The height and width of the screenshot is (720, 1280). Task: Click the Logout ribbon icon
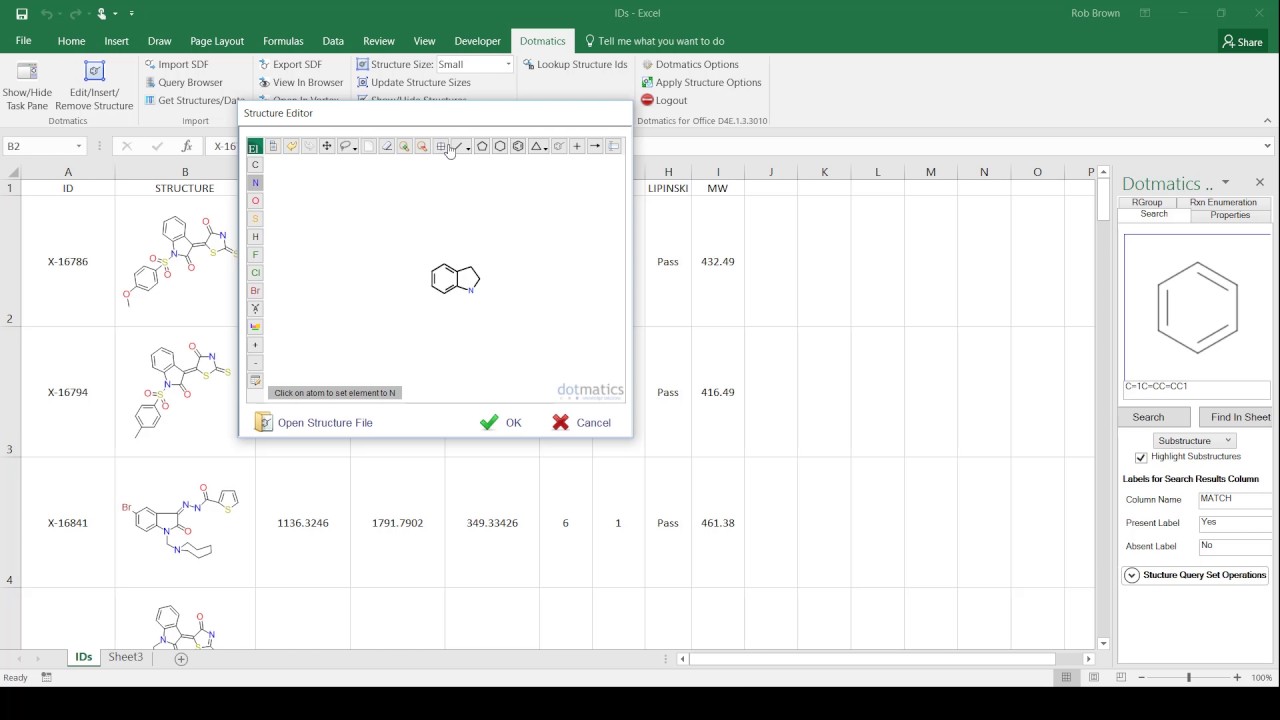[647, 100]
